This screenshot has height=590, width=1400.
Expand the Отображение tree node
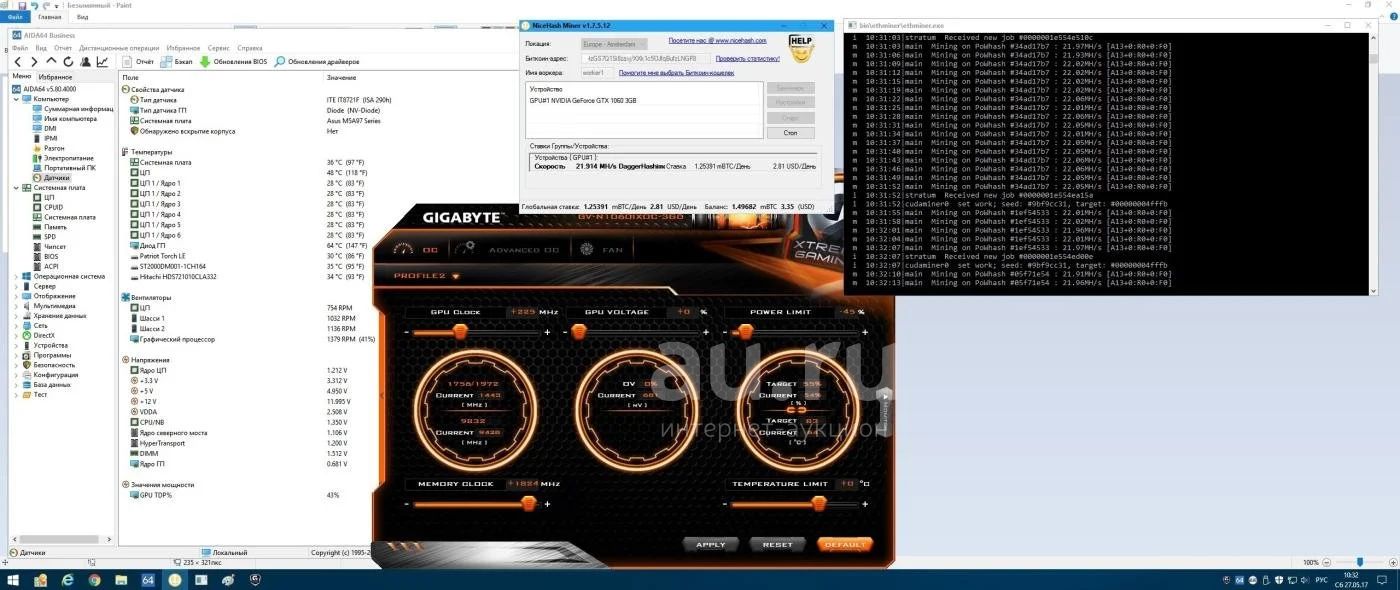[x=15, y=296]
